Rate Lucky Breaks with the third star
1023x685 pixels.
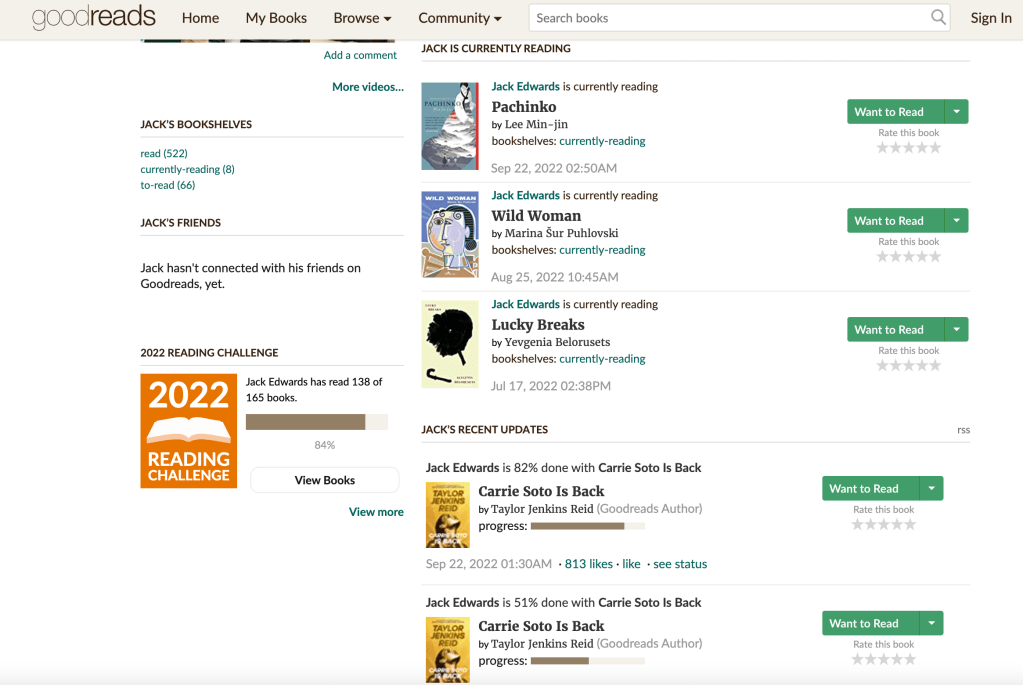click(909, 366)
